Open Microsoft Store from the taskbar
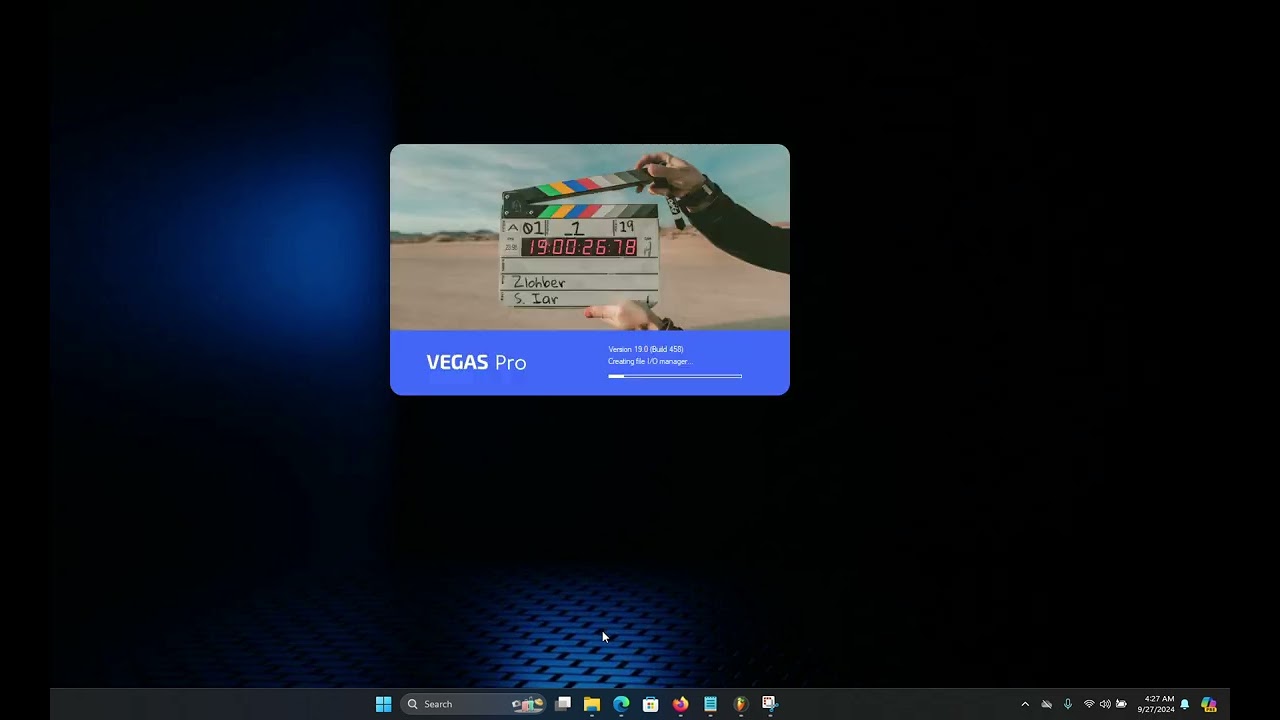 click(x=651, y=704)
